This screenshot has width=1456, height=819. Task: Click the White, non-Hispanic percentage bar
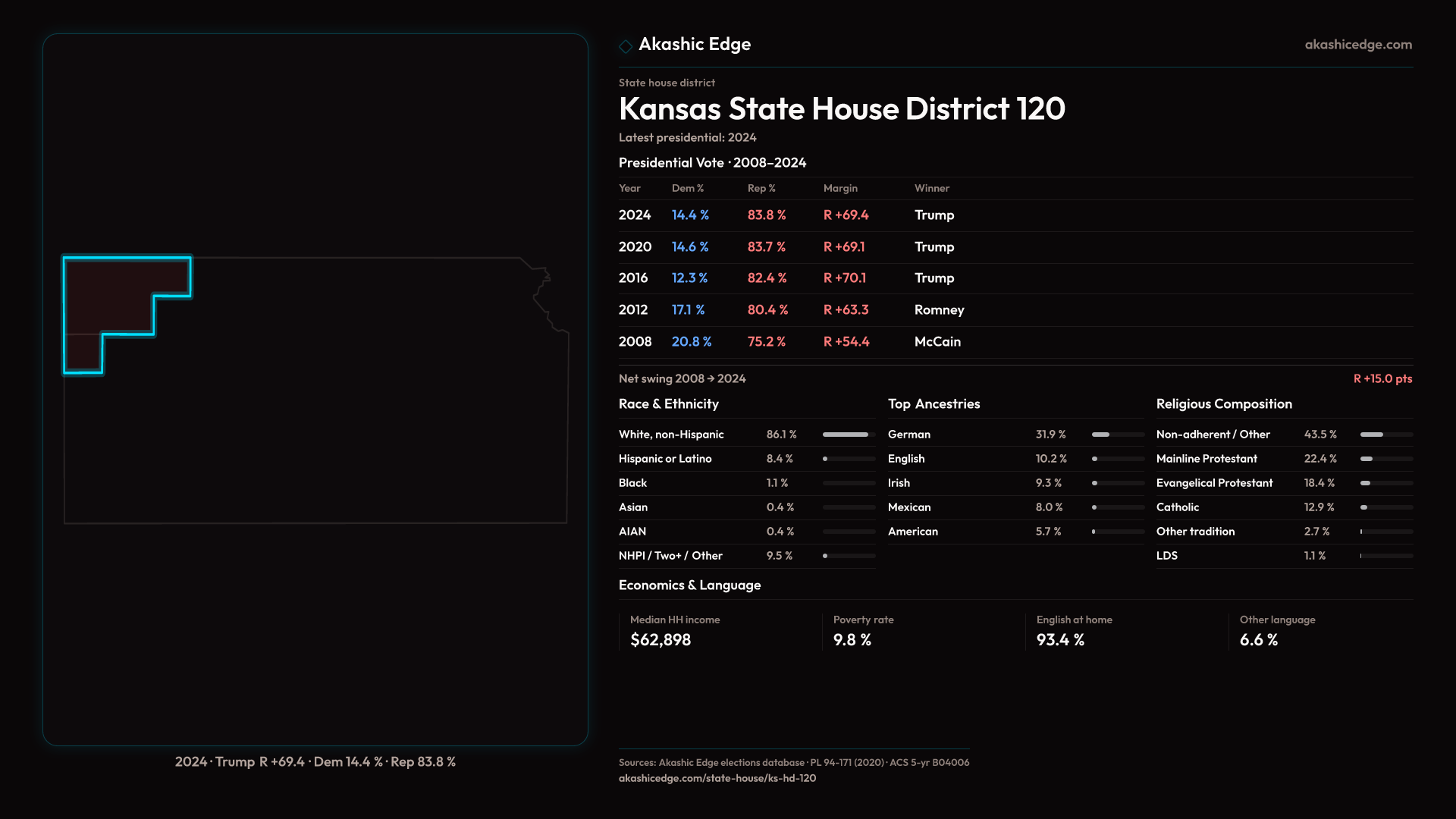849,435
